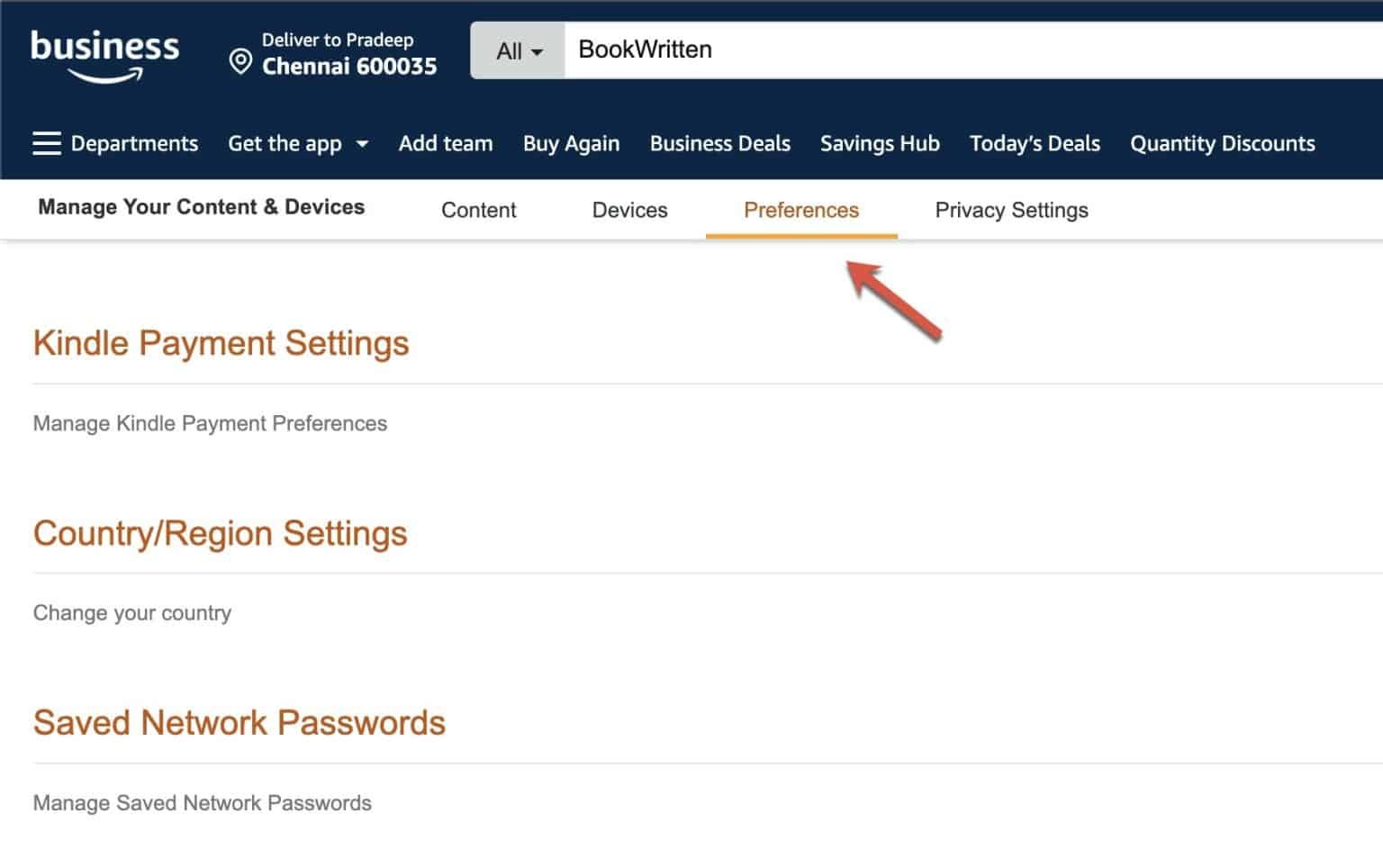Switch to the Devices tab
Image resolution: width=1383 pixels, height=868 pixels.
(x=628, y=210)
